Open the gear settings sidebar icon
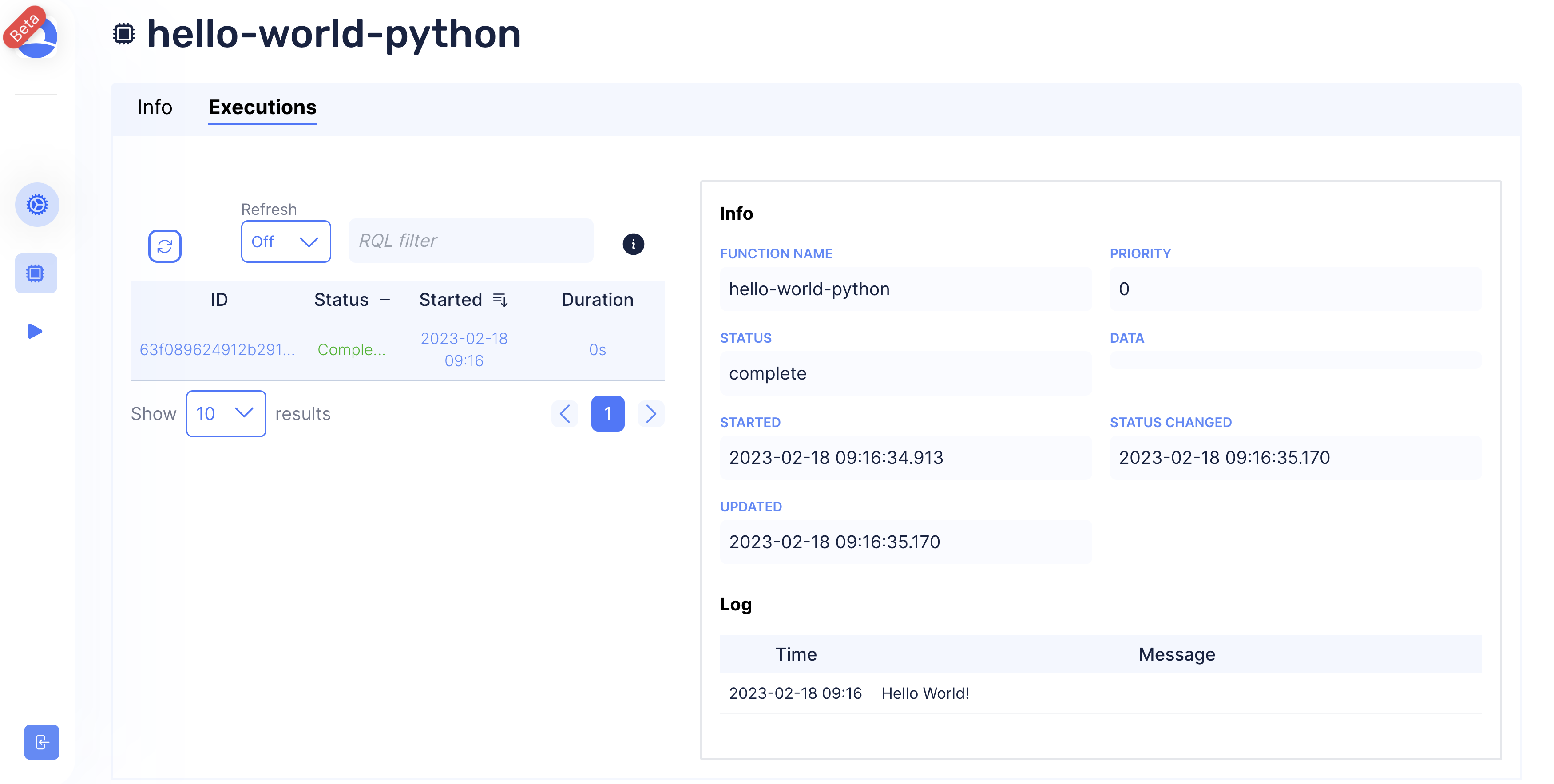Viewport: 1554px width, 784px height. [37, 205]
